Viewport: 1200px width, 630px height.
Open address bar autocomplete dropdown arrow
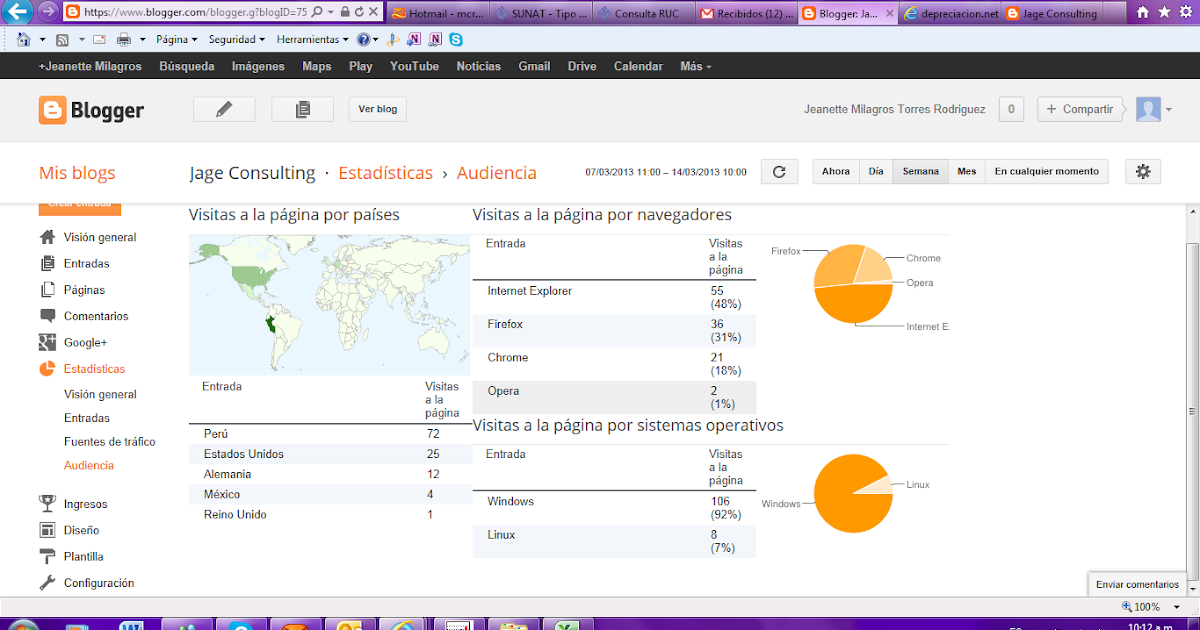coord(331,13)
